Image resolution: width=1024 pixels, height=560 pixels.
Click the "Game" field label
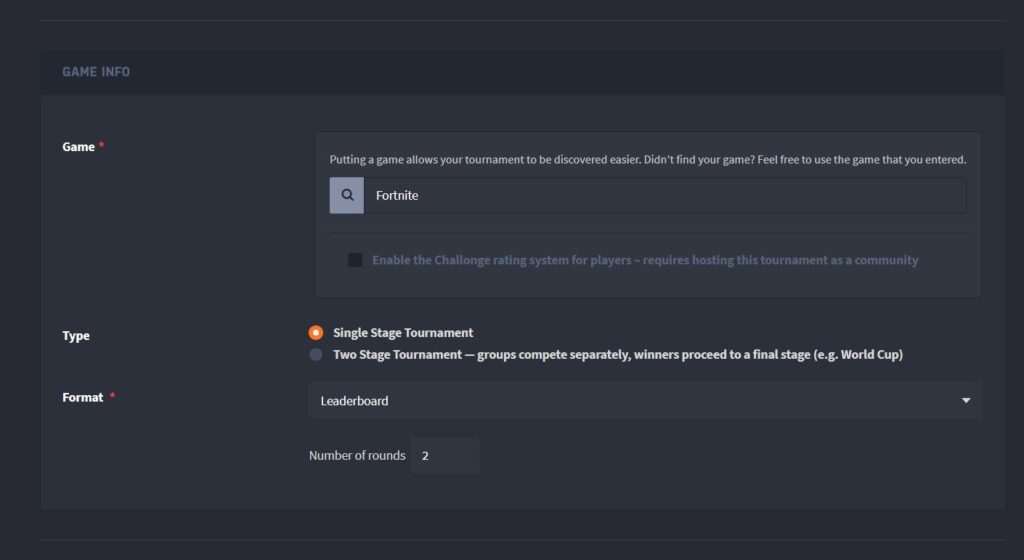coord(78,147)
